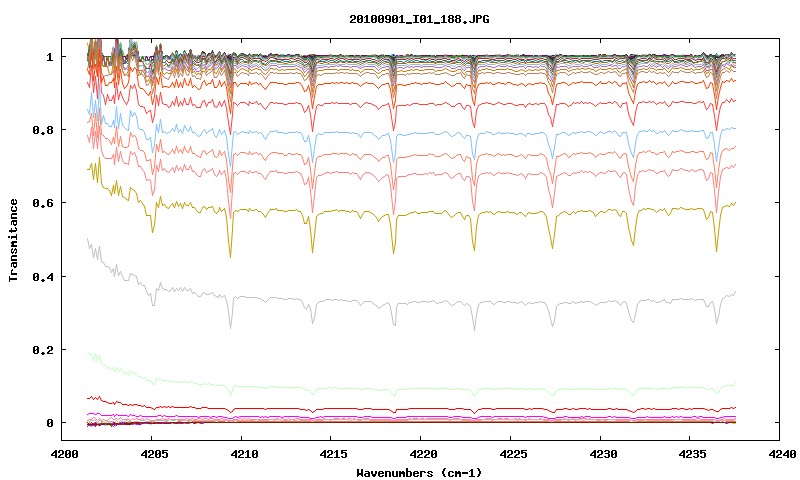800x480 pixels.
Task: Click the y-axis tick label 1
Action: point(49,57)
